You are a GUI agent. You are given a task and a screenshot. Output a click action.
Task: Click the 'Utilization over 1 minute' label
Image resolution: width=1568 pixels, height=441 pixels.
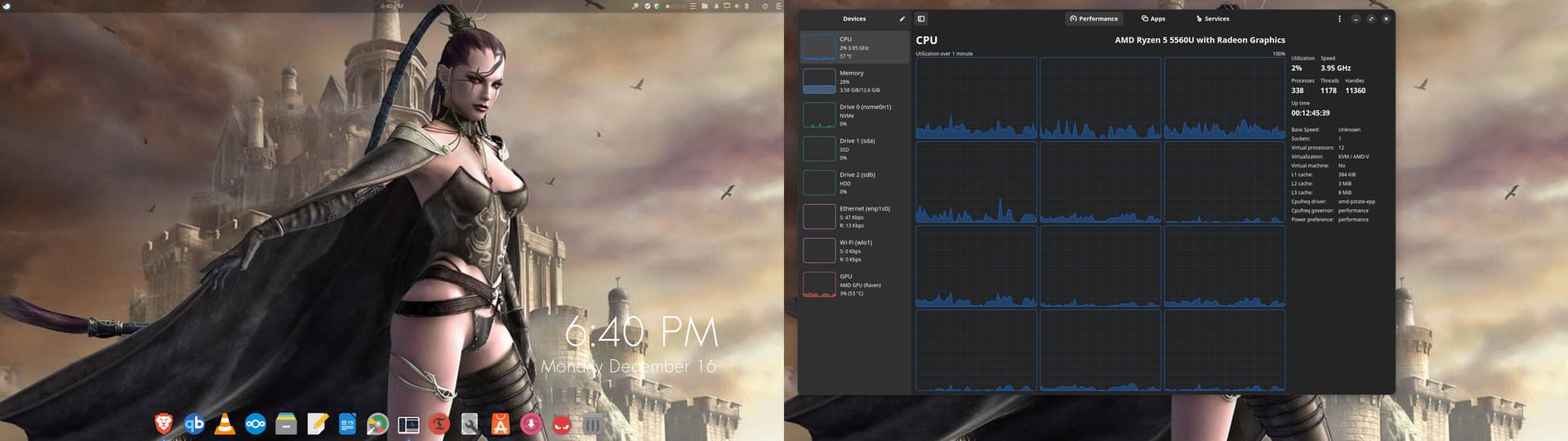[x=944, y=54]
